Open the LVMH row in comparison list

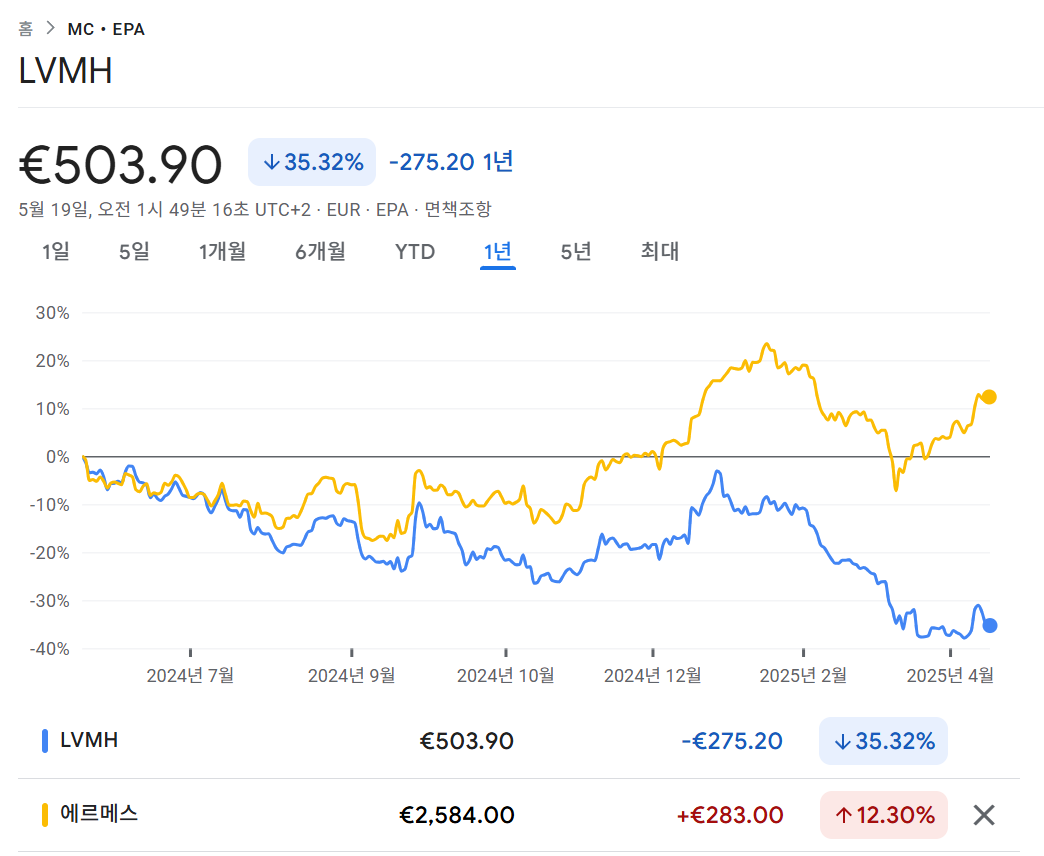click(x=519, y=741)
